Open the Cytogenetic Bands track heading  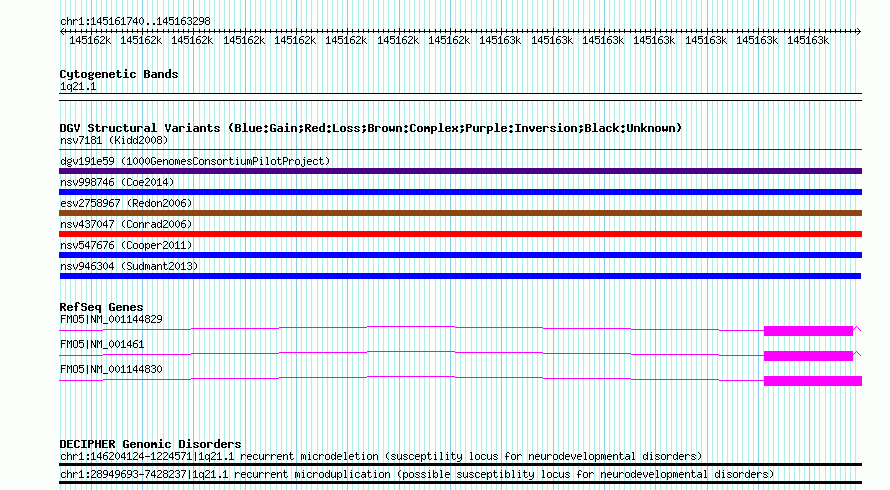tap(119, 74)
